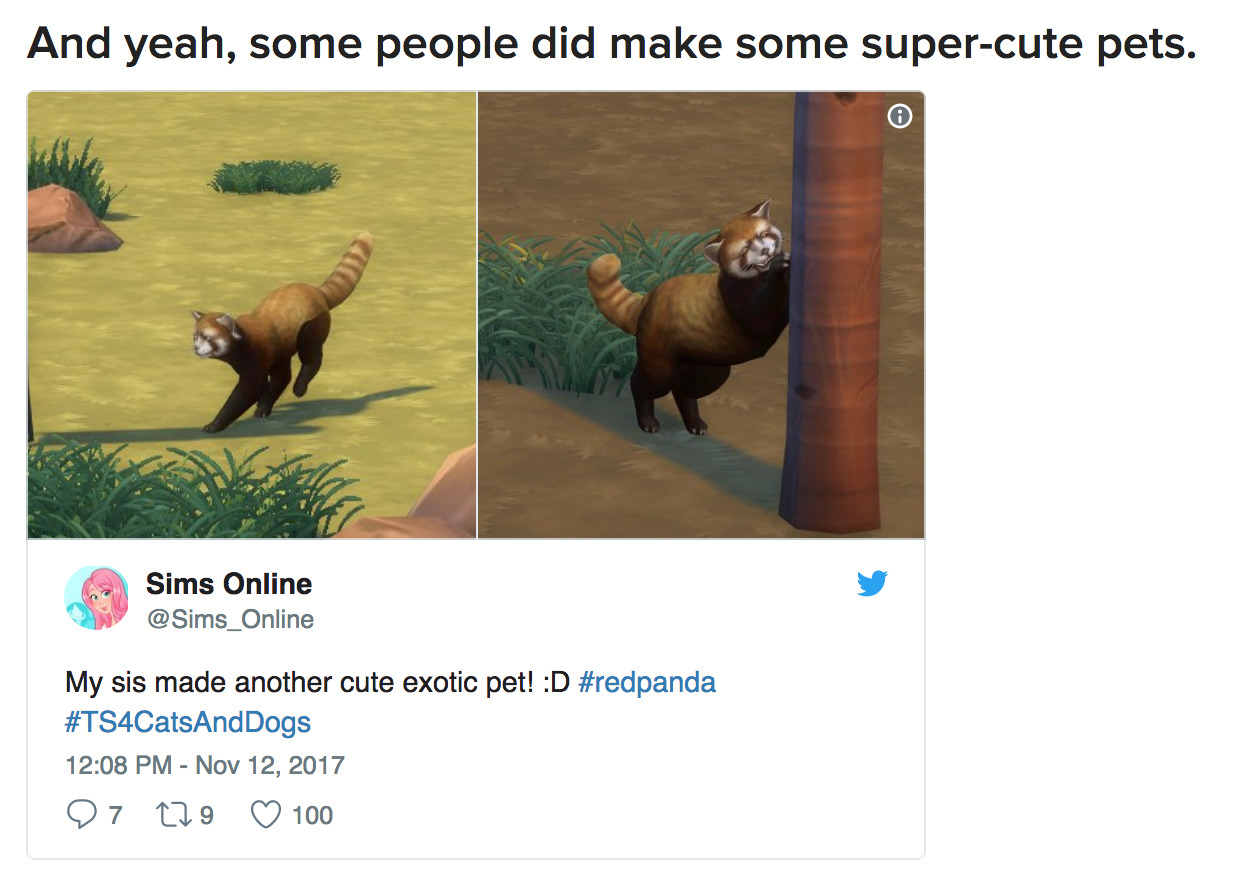The width and height of the screenshot is (1254, 888).
Task: Click the reply count number 7
Action: click(115, 815)
